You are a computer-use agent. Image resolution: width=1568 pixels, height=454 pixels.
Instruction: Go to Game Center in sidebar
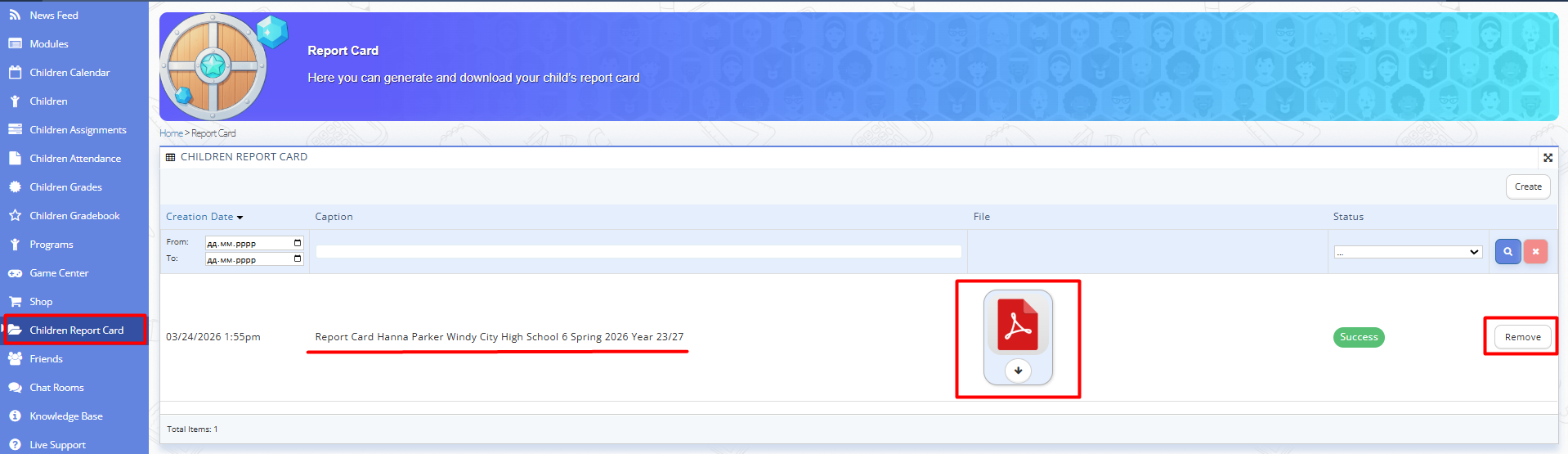click(59, 273)
